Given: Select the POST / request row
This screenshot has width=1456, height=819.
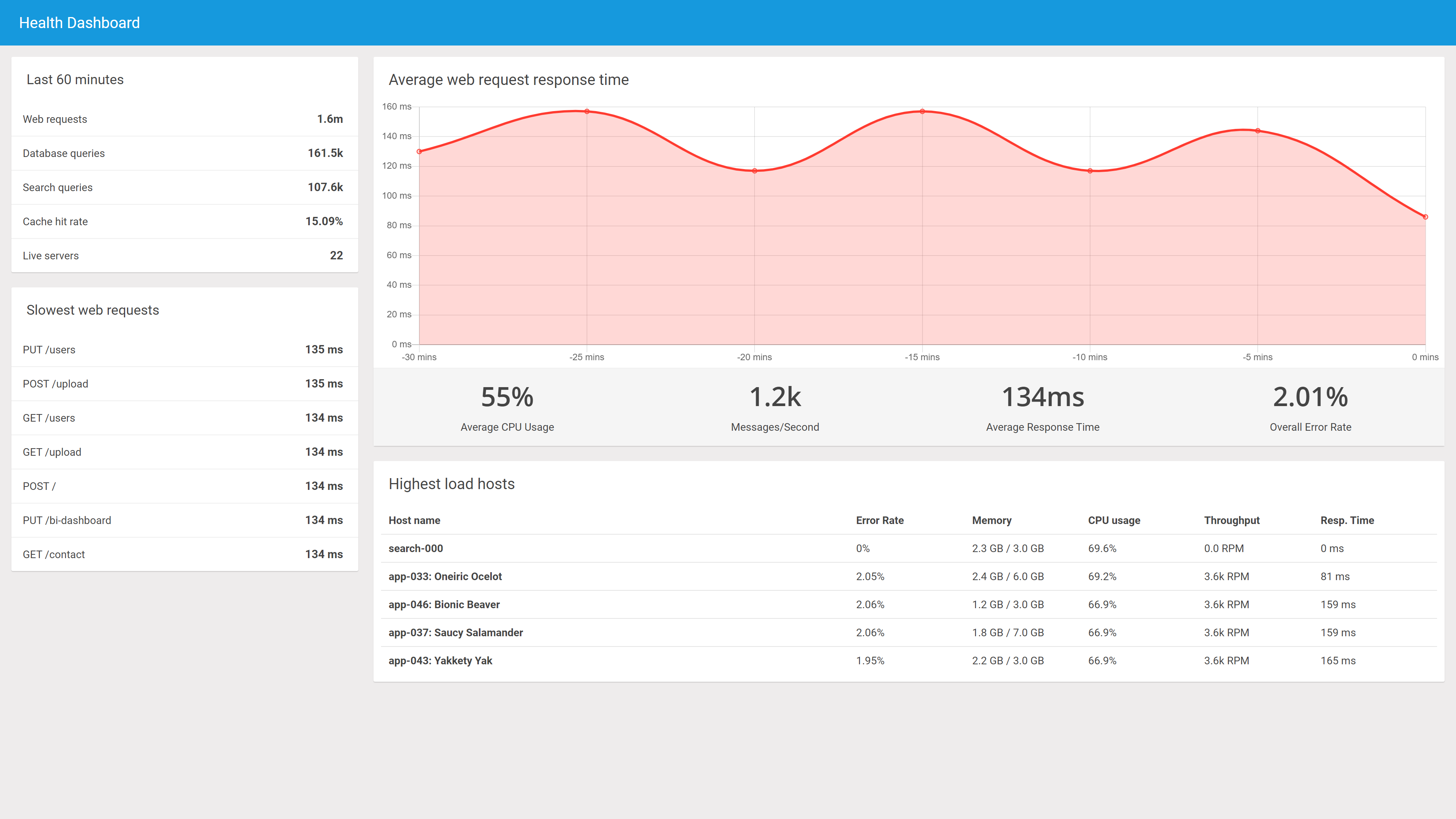Looking at the screenshot, I should click(184, 486).
